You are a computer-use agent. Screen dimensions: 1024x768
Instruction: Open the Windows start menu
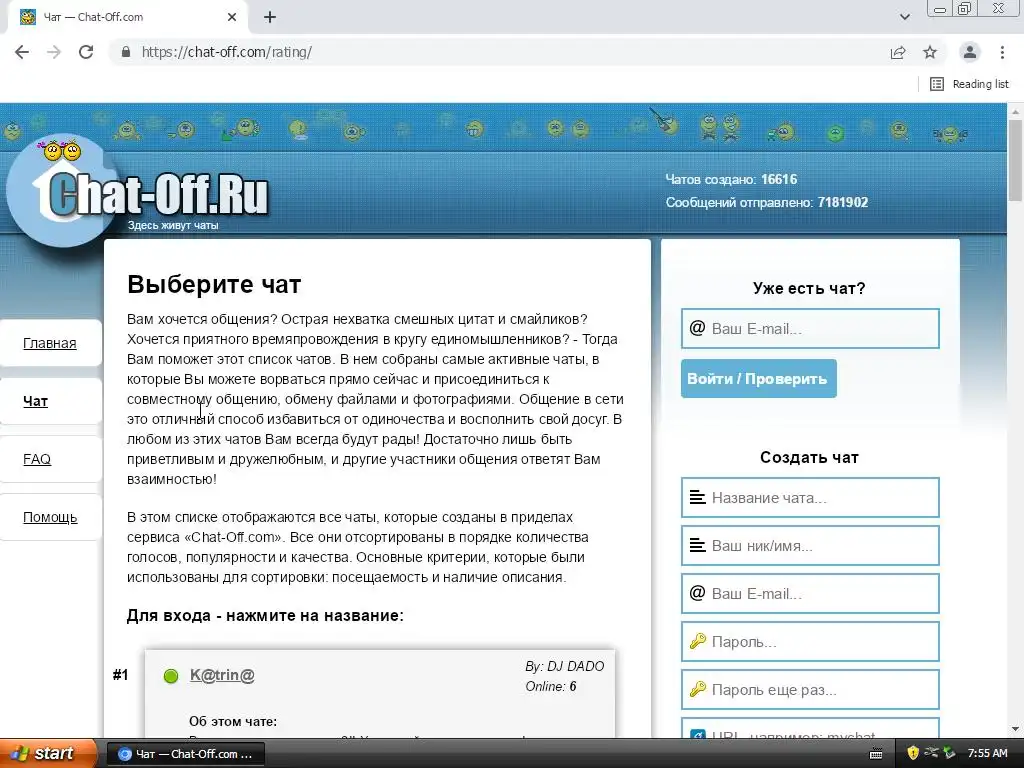coord(47,753)
